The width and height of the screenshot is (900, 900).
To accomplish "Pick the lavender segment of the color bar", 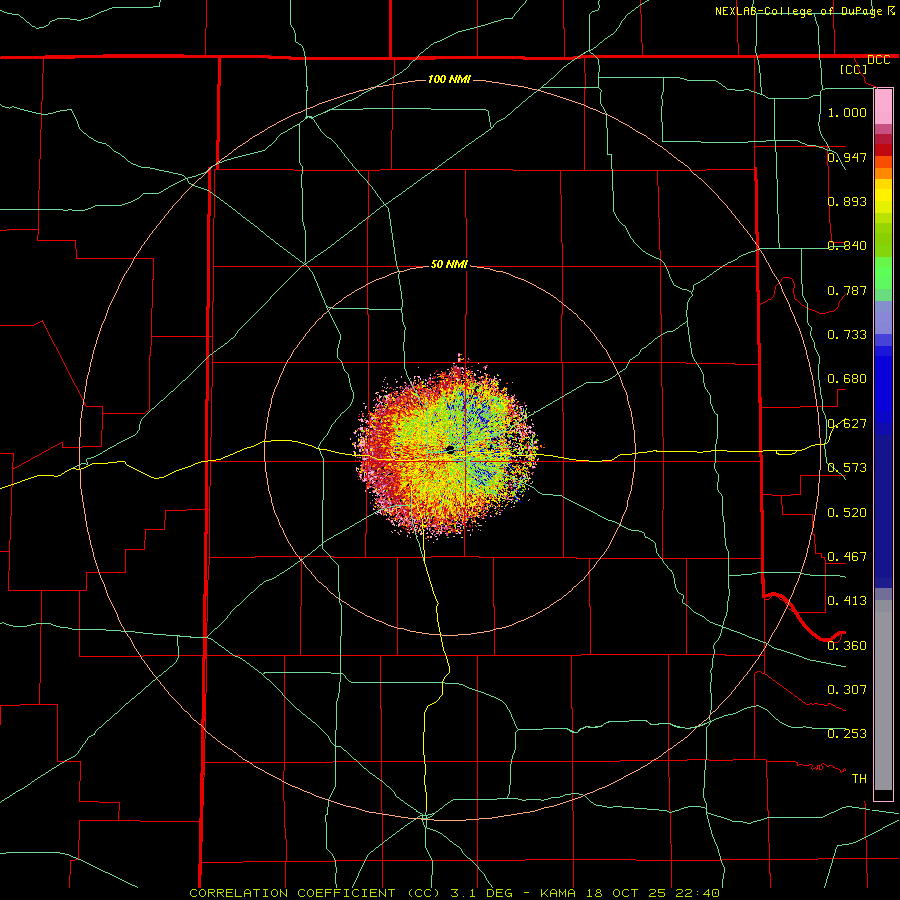I will tap(883, 317).
